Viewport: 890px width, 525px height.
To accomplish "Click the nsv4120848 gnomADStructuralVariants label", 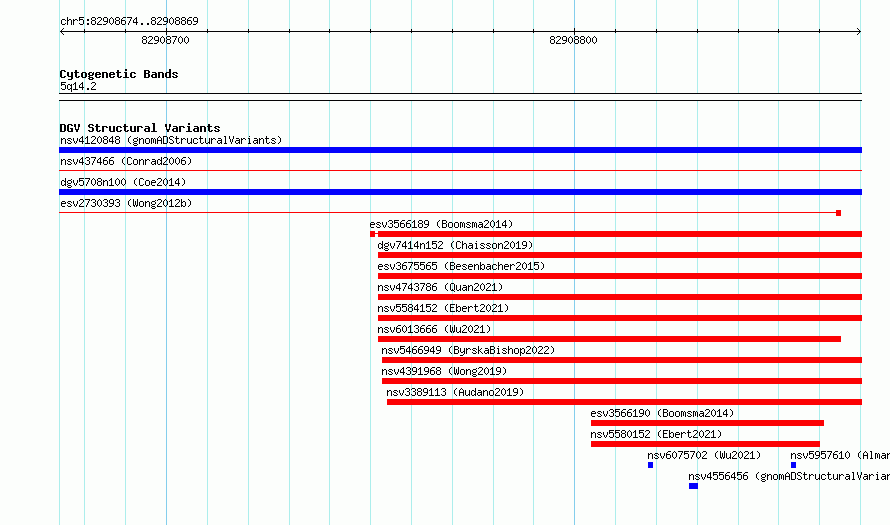I will point(171,140).
